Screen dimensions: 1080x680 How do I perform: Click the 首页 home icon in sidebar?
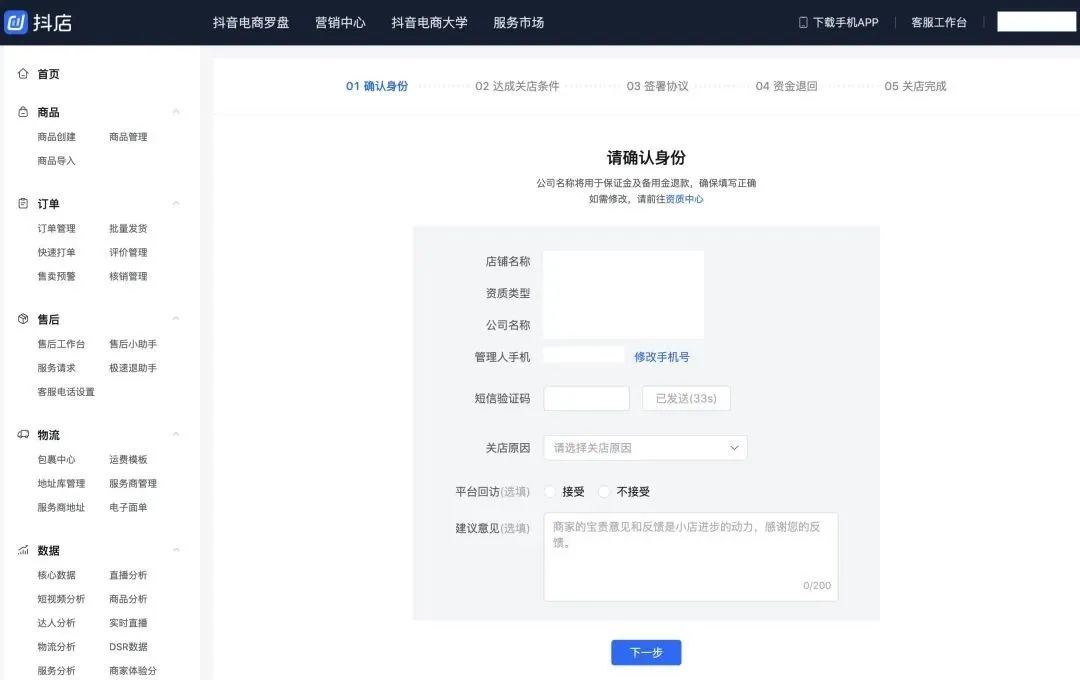click(23, 73)
